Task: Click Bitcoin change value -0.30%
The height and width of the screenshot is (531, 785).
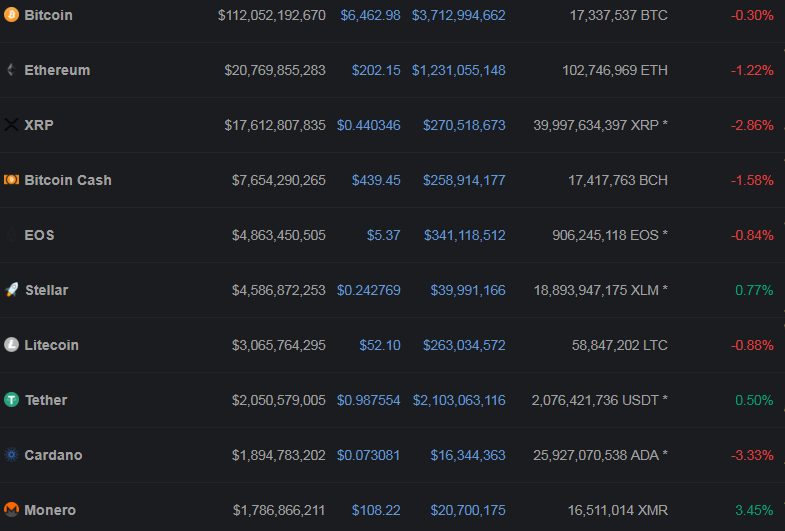Action: 752,16
